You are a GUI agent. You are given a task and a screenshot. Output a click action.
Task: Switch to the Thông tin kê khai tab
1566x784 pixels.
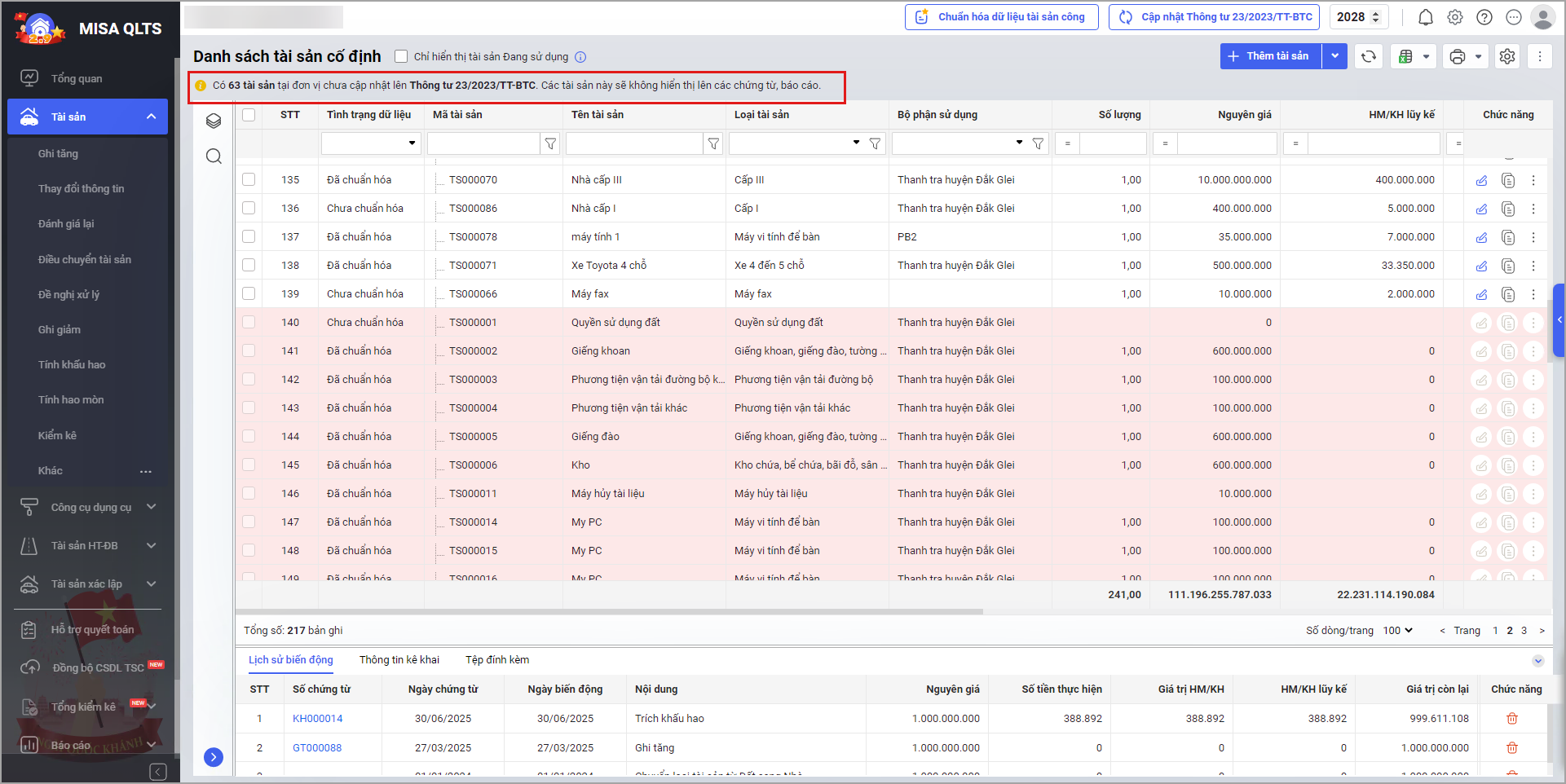click(399, 659)
